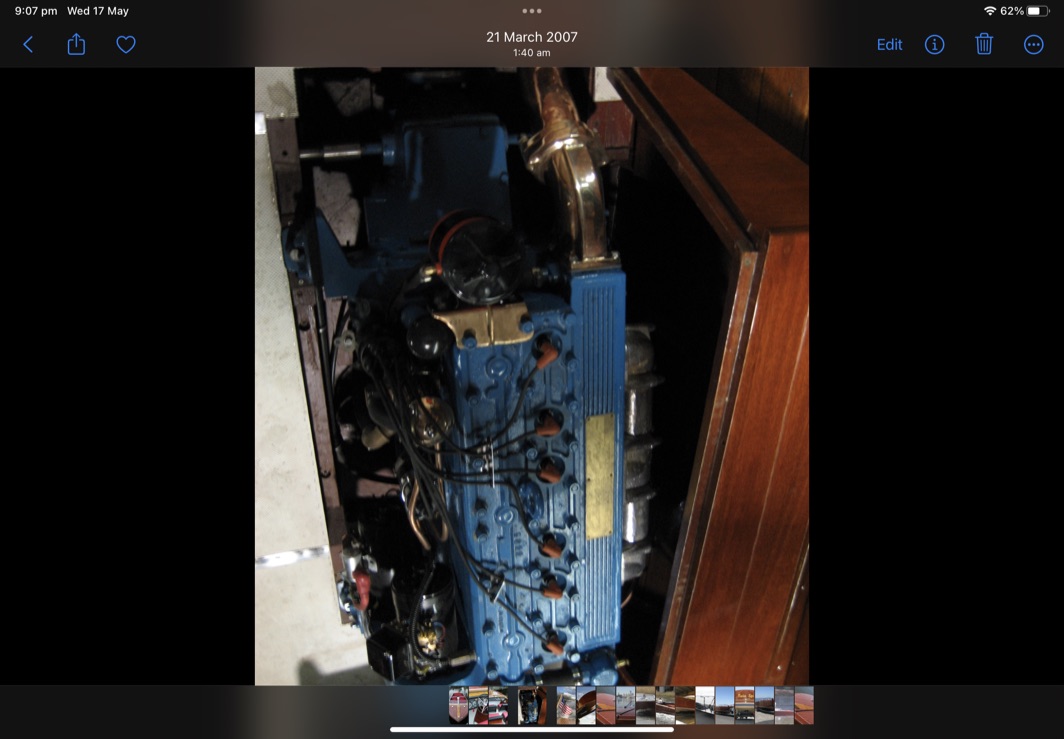Viewport: 1064px width, 739px height.
Task: Tap the battery indicator icon
Action: tap(1038, 11)
